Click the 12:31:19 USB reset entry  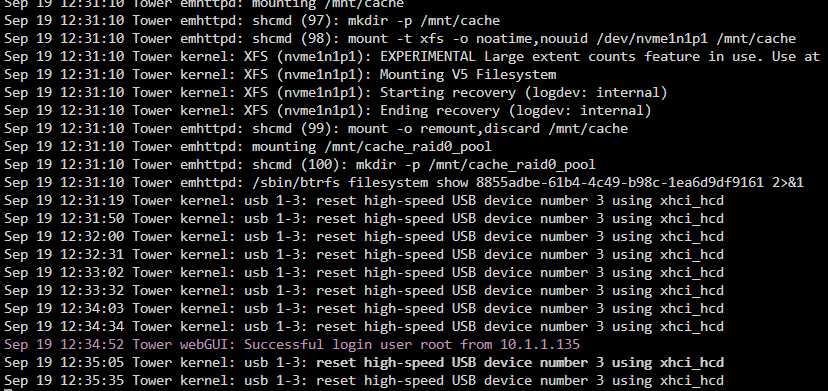tap(364, 201)
